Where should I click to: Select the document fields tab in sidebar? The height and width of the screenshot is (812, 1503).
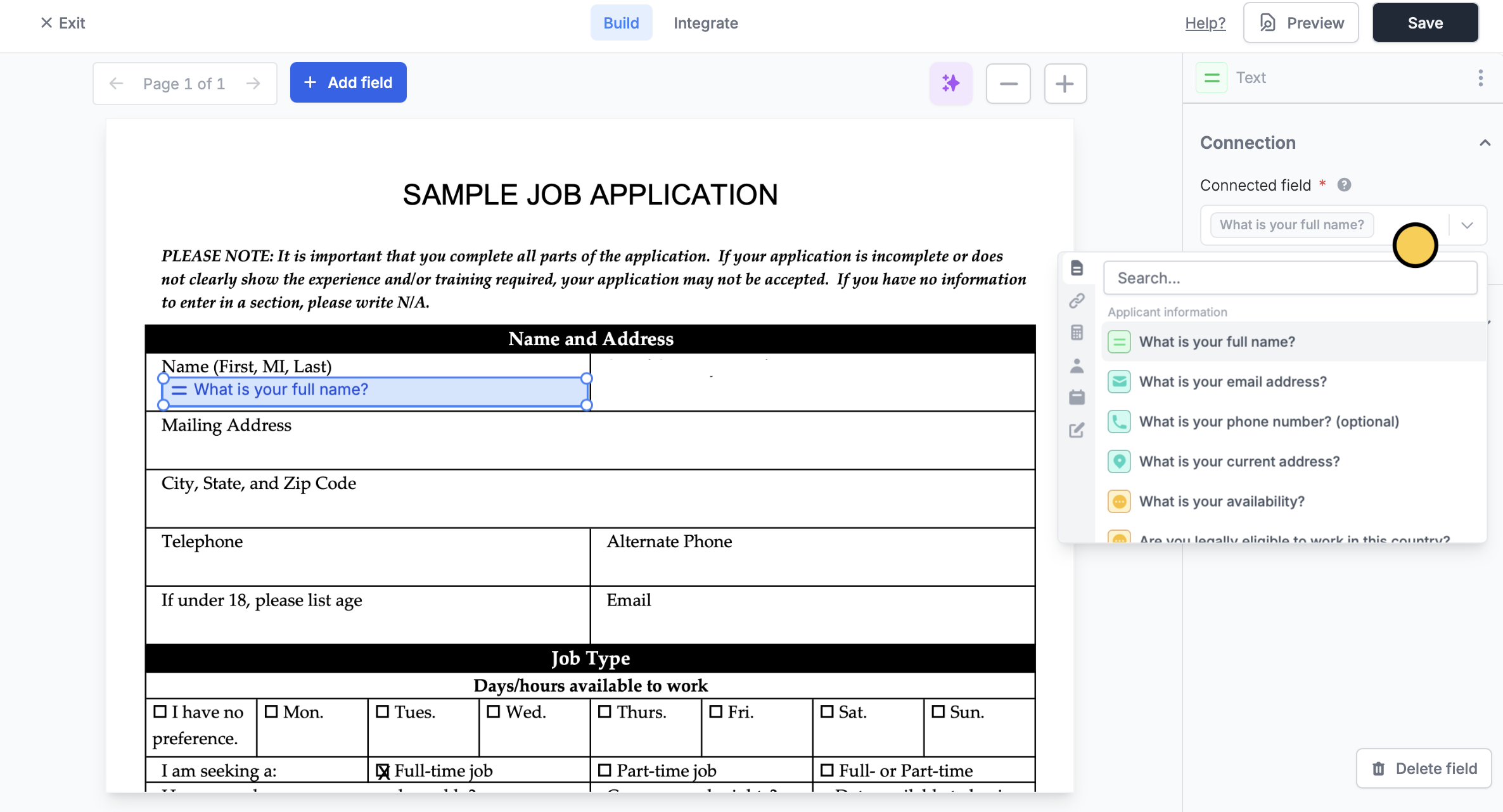coord(1077,268)
